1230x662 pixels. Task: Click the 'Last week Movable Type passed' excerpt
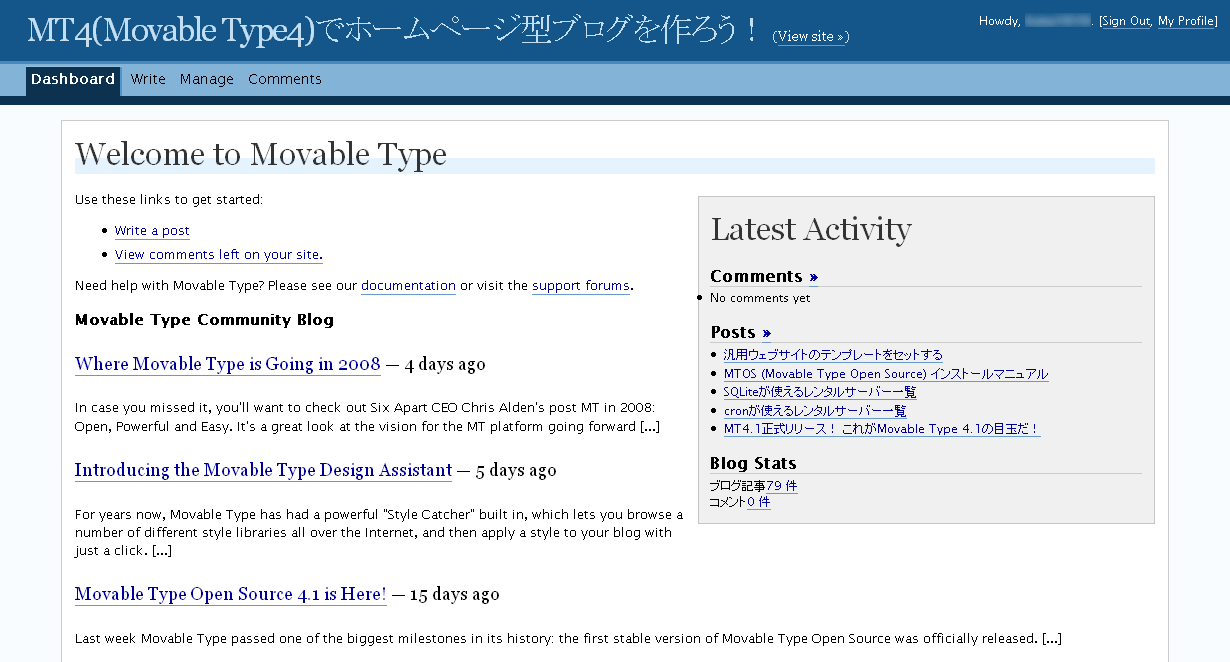tap(568, 639)
